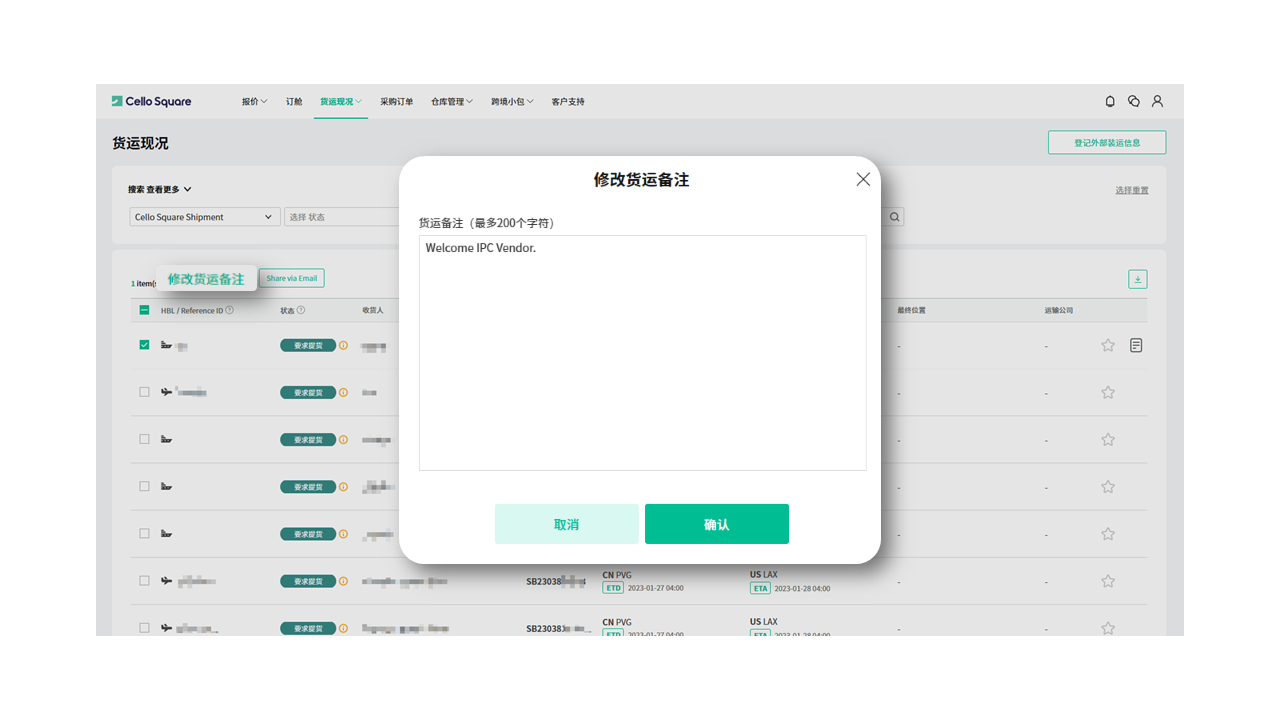Expand the 搜索 查看更多 section
Screen dimensions: 1280x720
click(160, 189)
